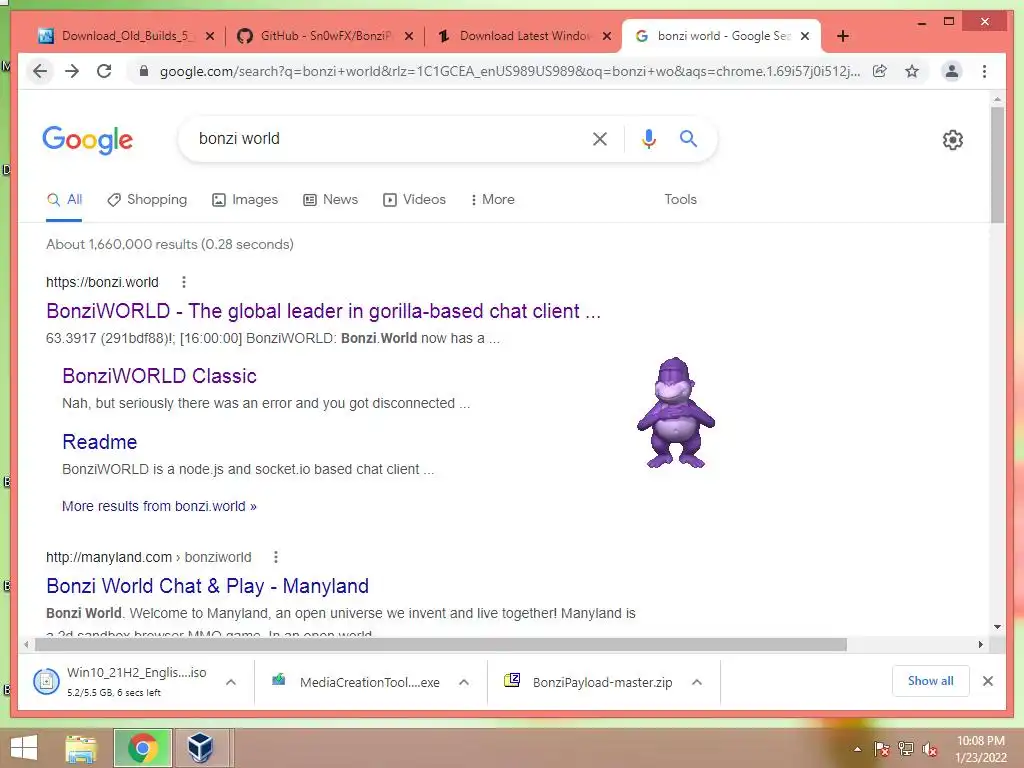Open the taskbar clock and date
The height and width of the screenshot is (768, 1024).
click(980, 749)
